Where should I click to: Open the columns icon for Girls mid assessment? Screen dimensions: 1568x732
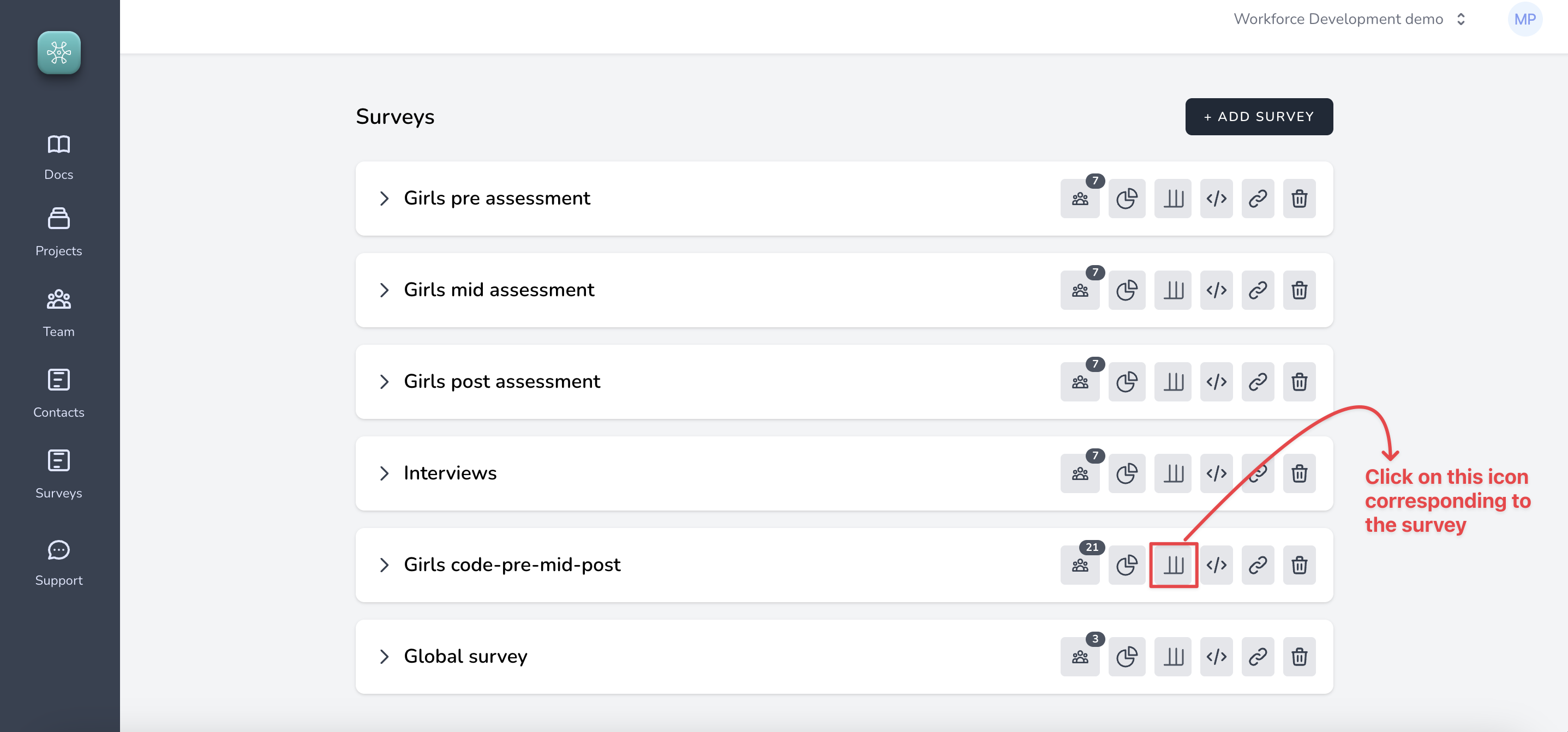click(x=1173, y=290)
